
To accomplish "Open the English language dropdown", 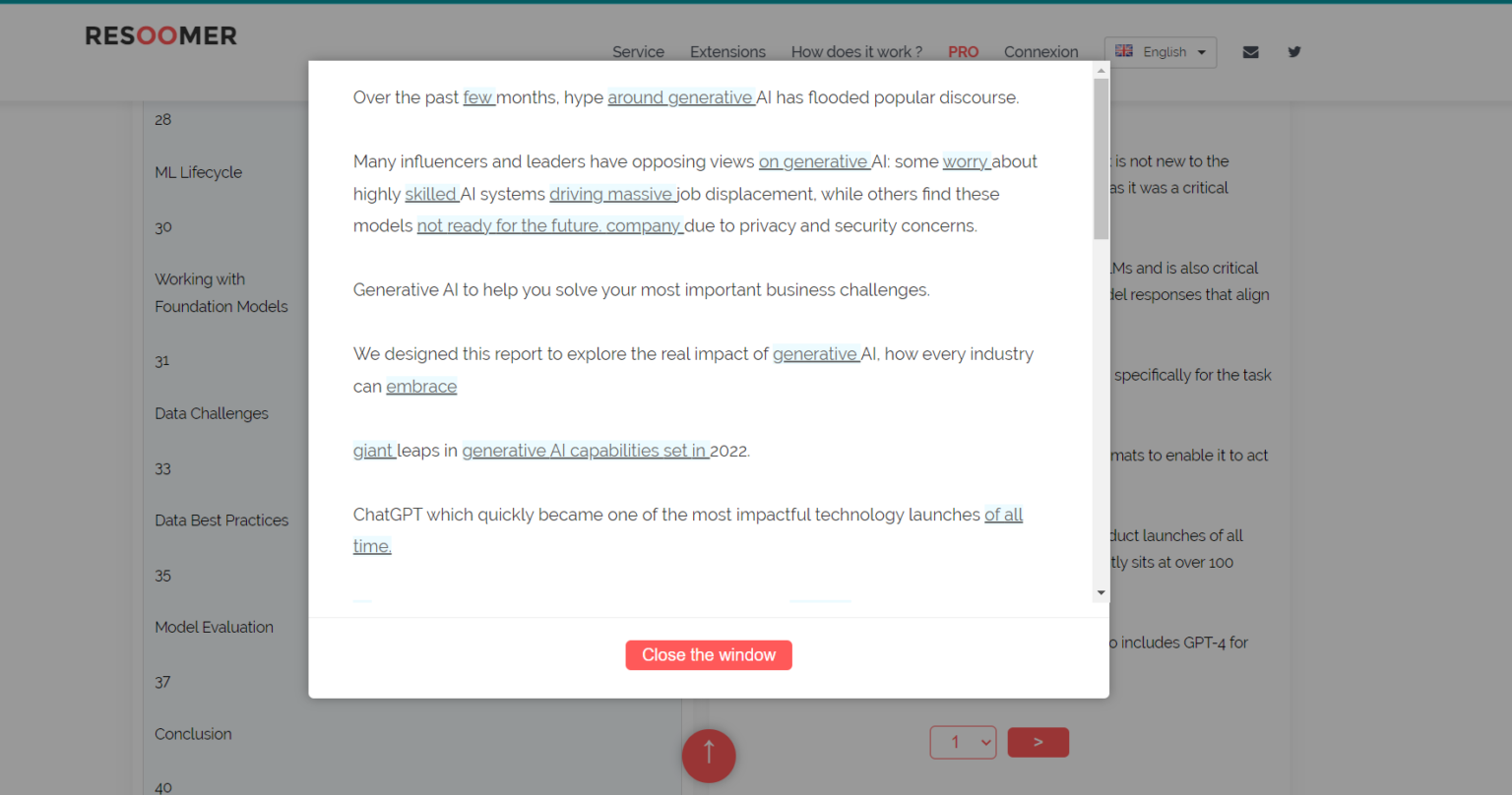I will pos(1161,52).
